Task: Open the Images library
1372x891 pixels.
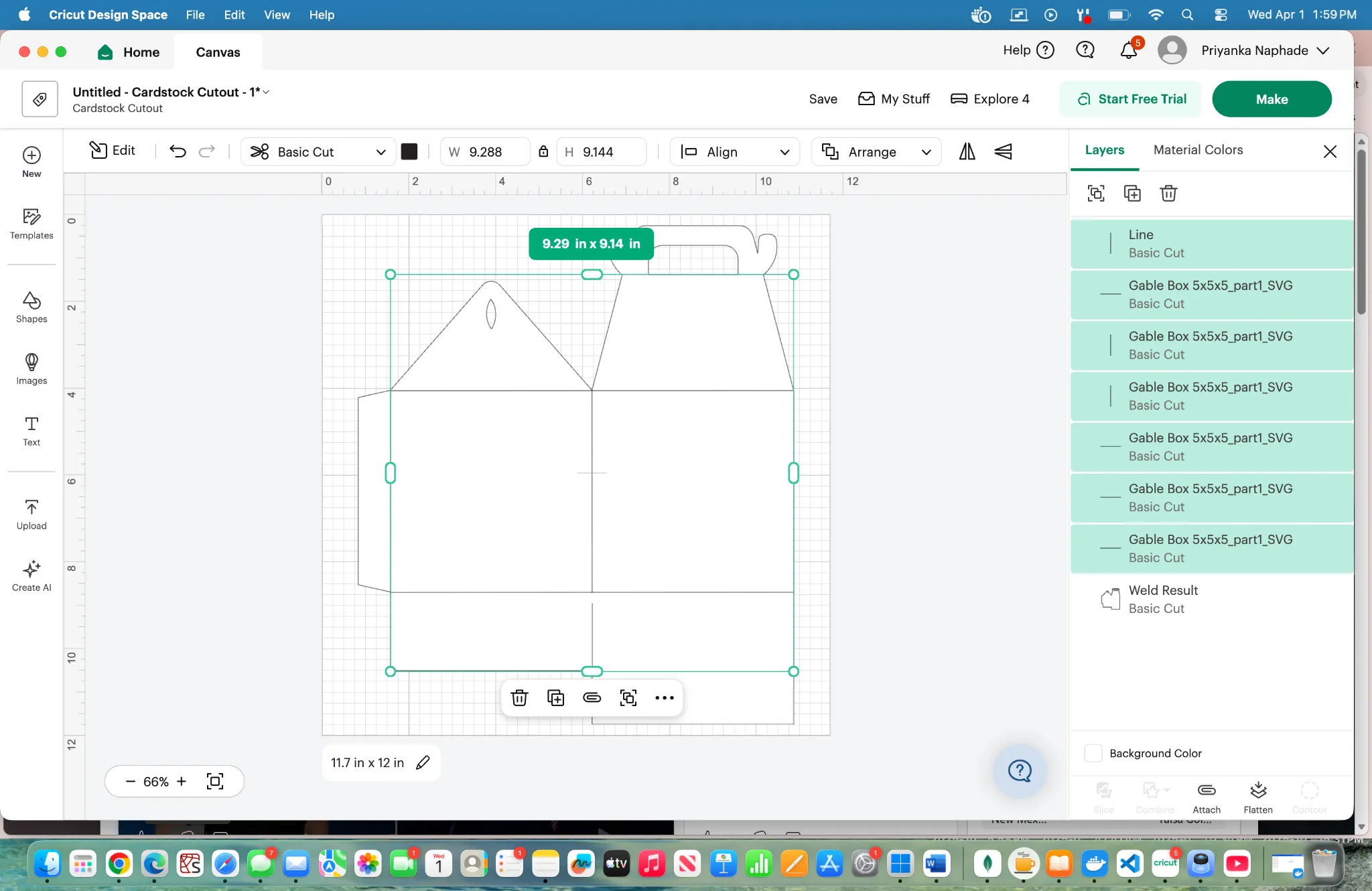Action: click(x=31, y=369)
